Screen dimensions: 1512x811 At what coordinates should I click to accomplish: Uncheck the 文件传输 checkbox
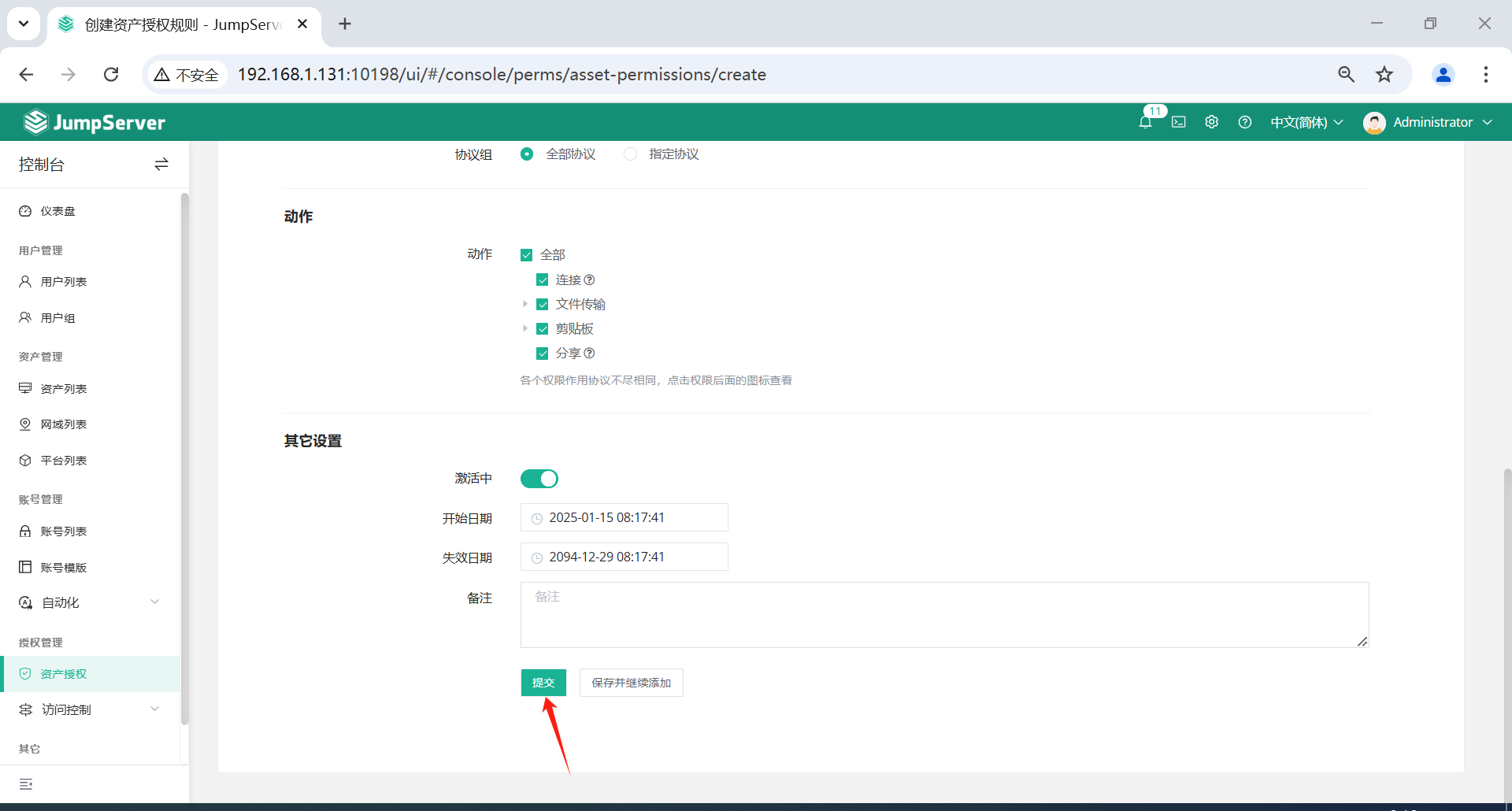543,304
